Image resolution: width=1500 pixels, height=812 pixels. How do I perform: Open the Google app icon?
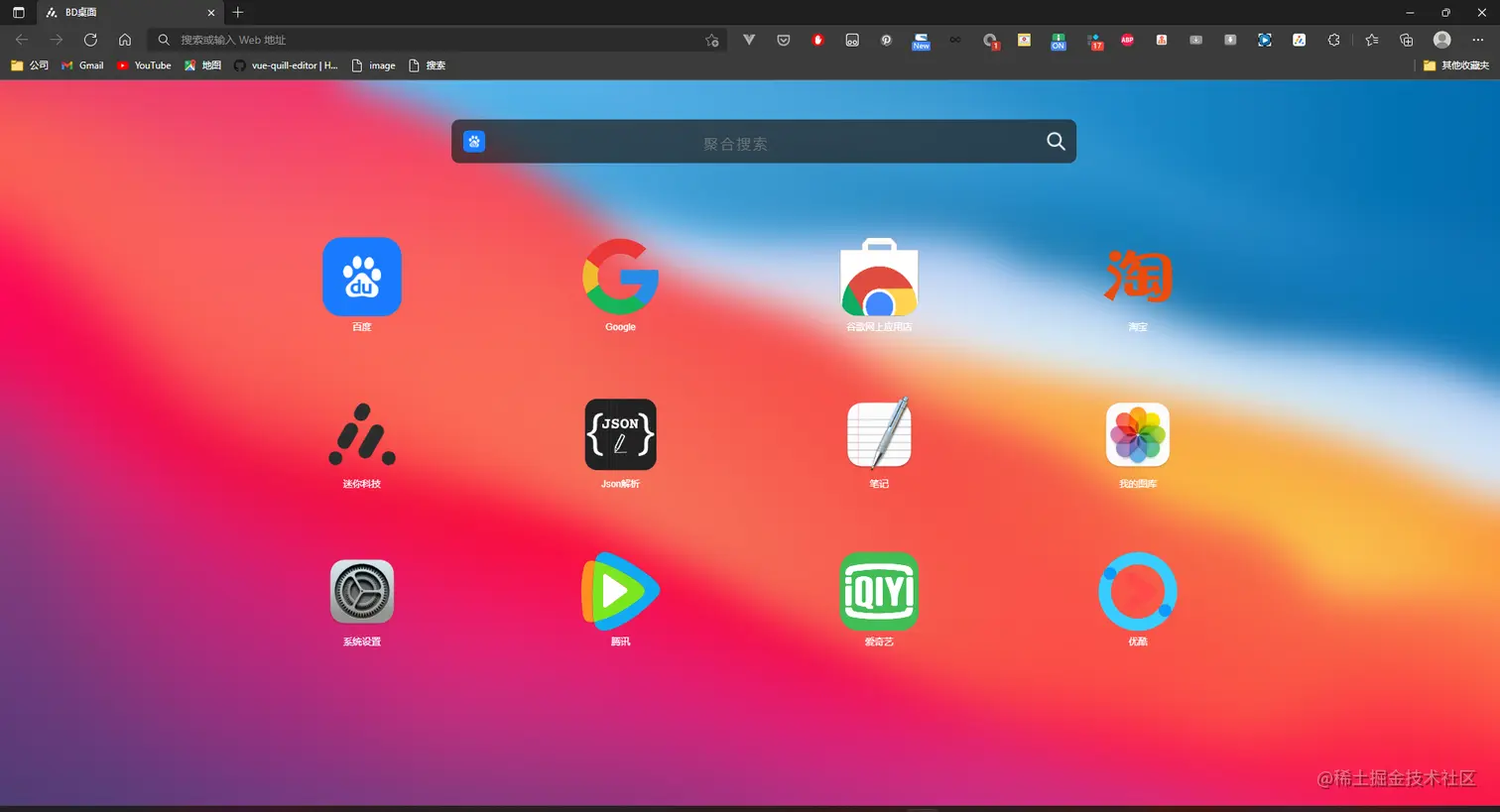(621, 277)
